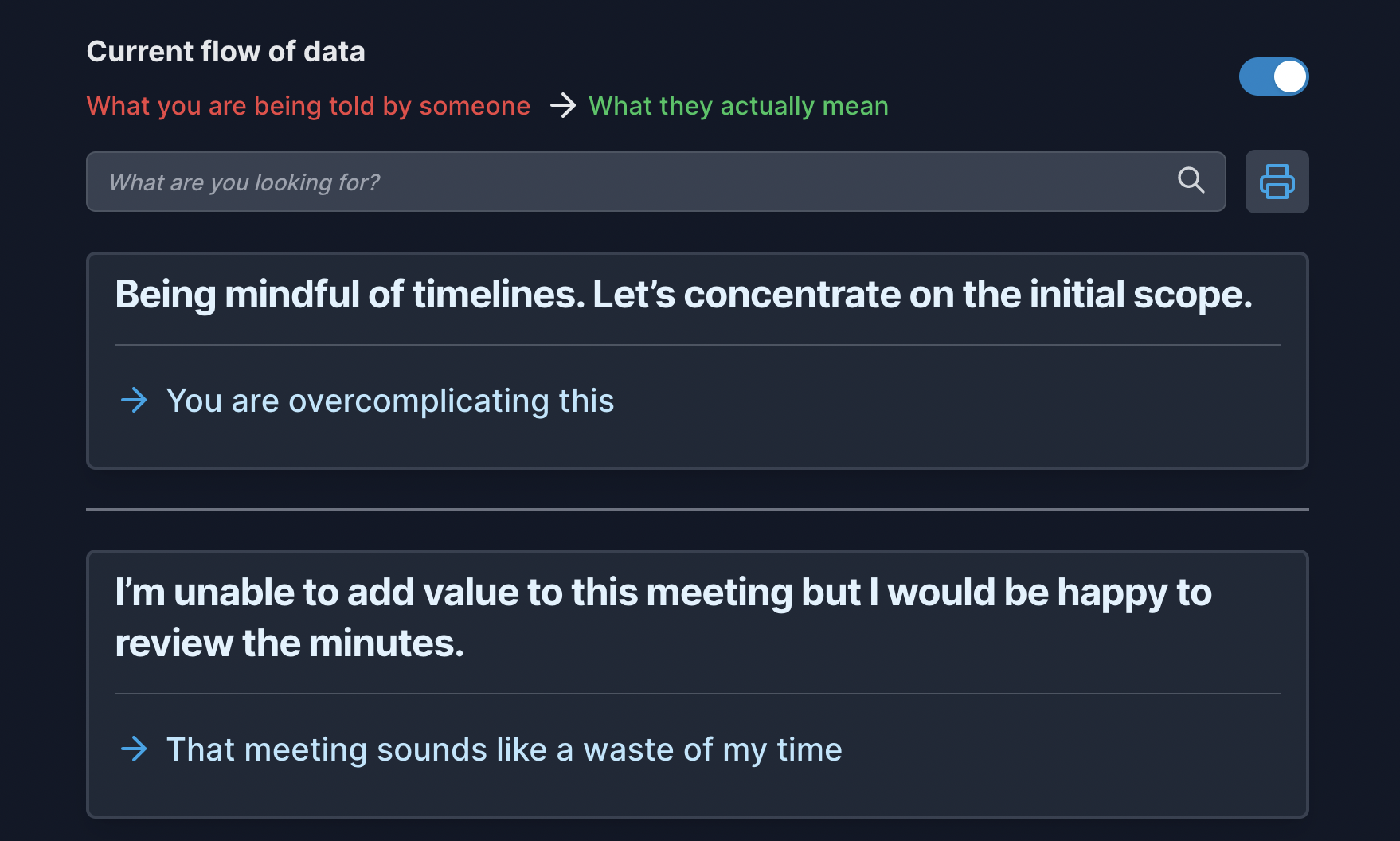1400x841 pixels.
Task: Open the 'I'm unable to add value' heading
Action: coord(663,617)
